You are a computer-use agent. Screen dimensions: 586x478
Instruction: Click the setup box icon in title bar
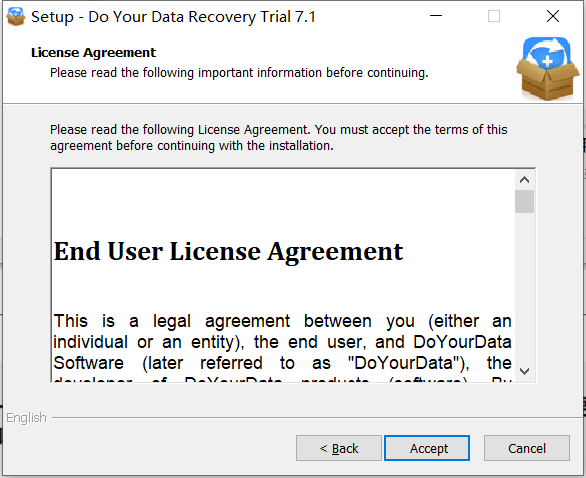(16, 17)
